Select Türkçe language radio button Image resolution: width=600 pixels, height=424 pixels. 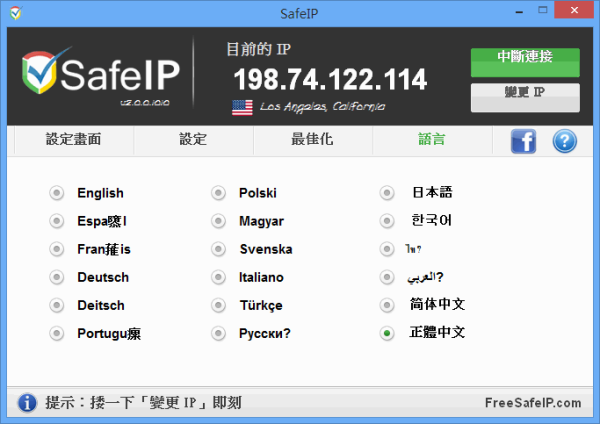pyautogui.click(x=218, y=305)
